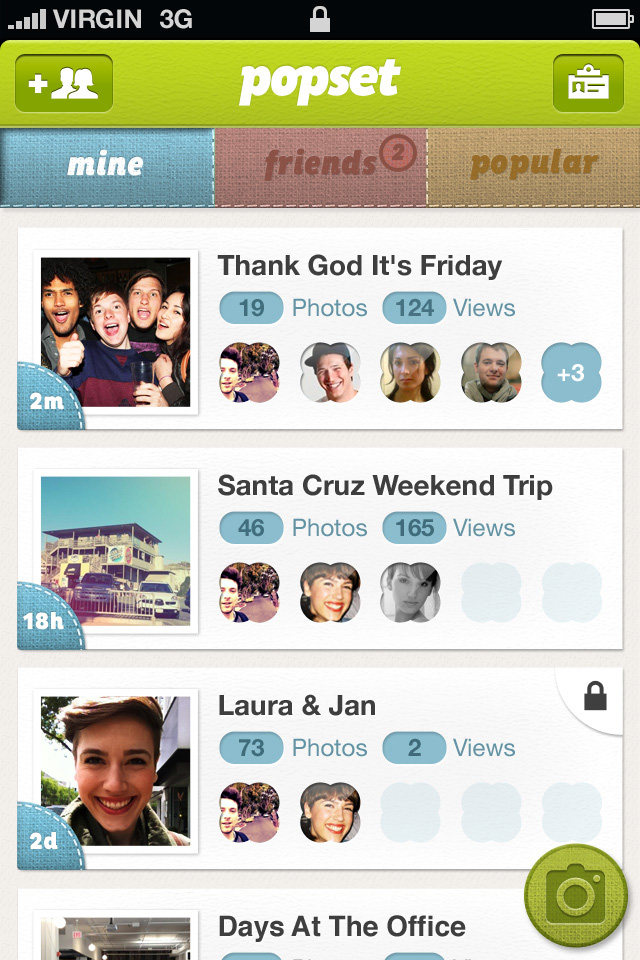Open the profile card icon
The width and height of the screenshot is (640, 960).
pos(588,83)
